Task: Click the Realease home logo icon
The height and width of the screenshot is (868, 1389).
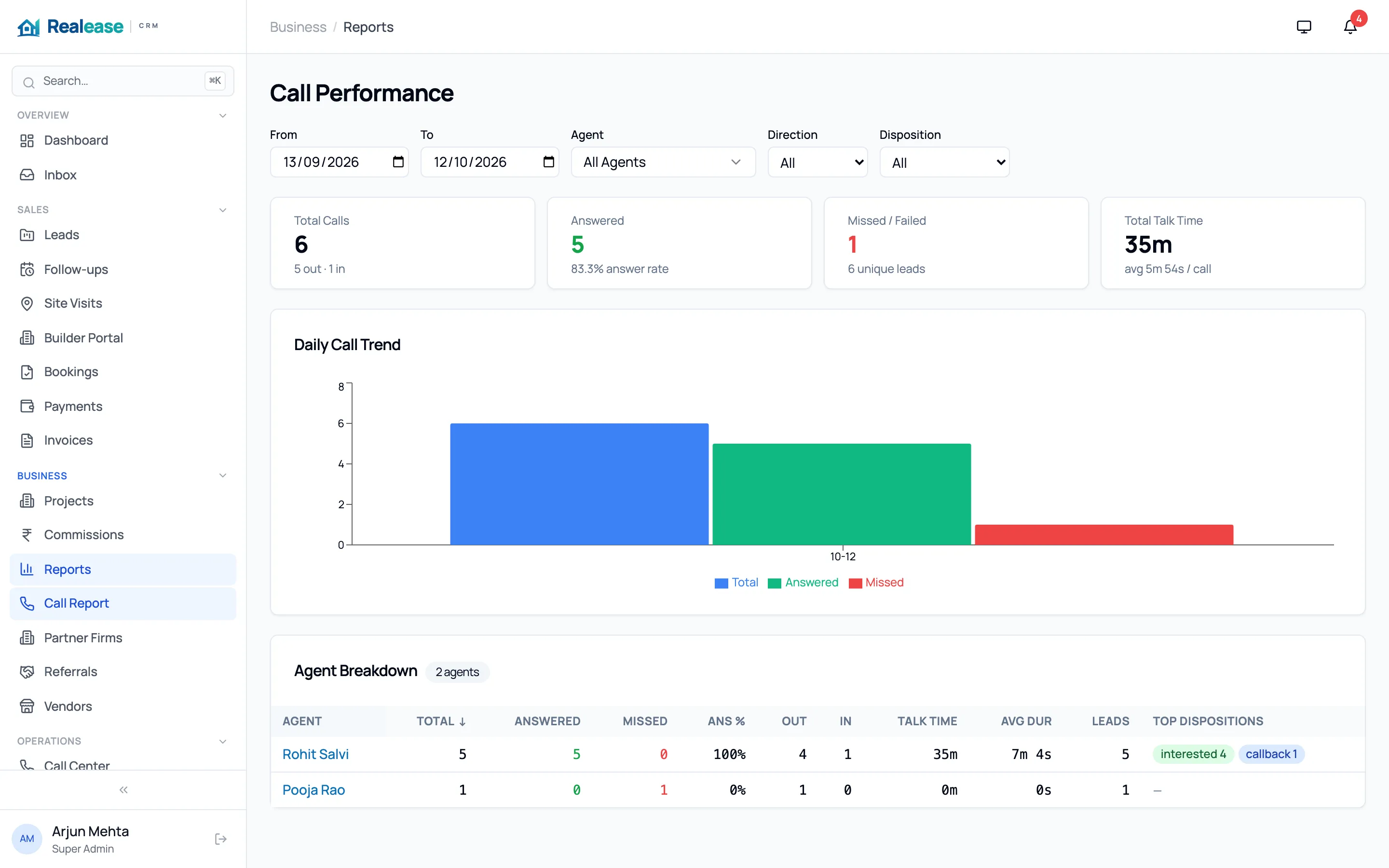Action: [28, 27]
